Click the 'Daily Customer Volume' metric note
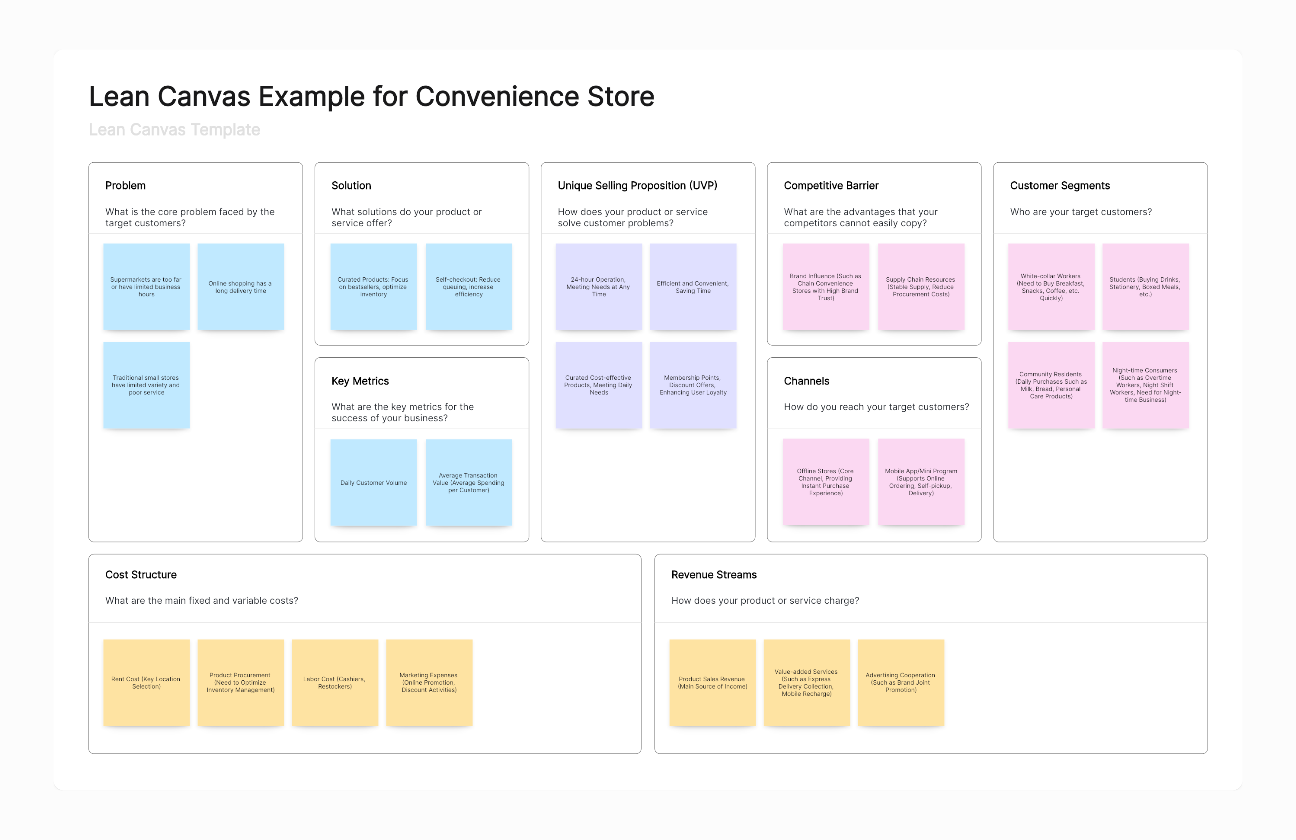1296x840 pixels. pos(373,482)
